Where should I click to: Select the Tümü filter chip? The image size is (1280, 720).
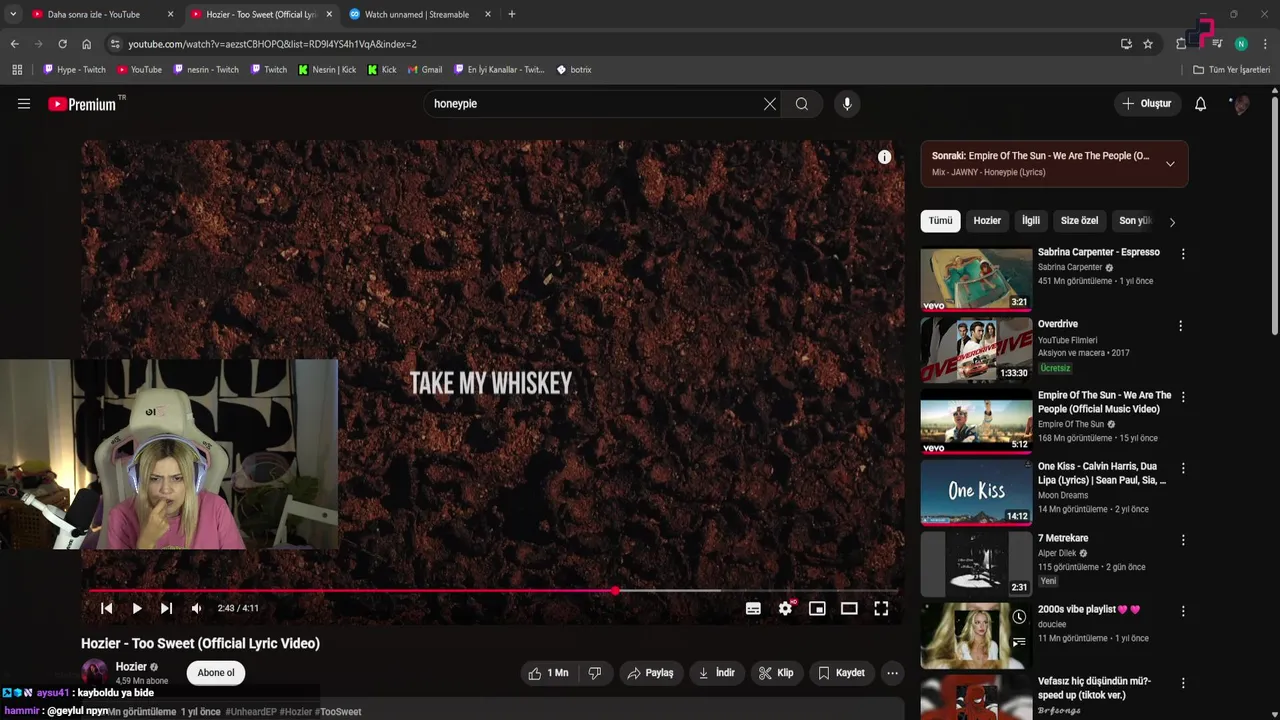pyautogui.click(x=941, y=221)
